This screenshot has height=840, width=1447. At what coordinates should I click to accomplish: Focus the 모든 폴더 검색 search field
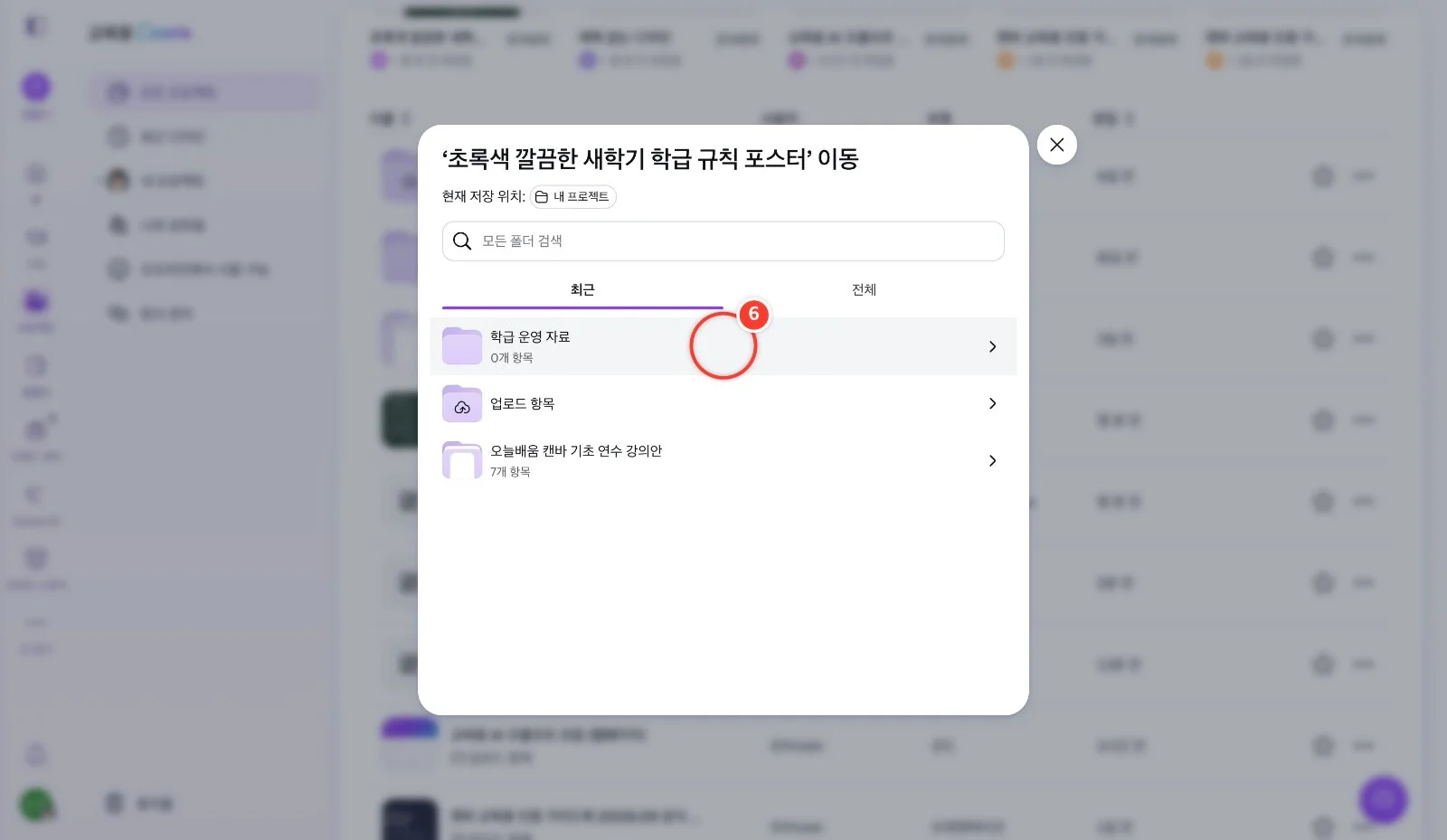tap(723, 241)
